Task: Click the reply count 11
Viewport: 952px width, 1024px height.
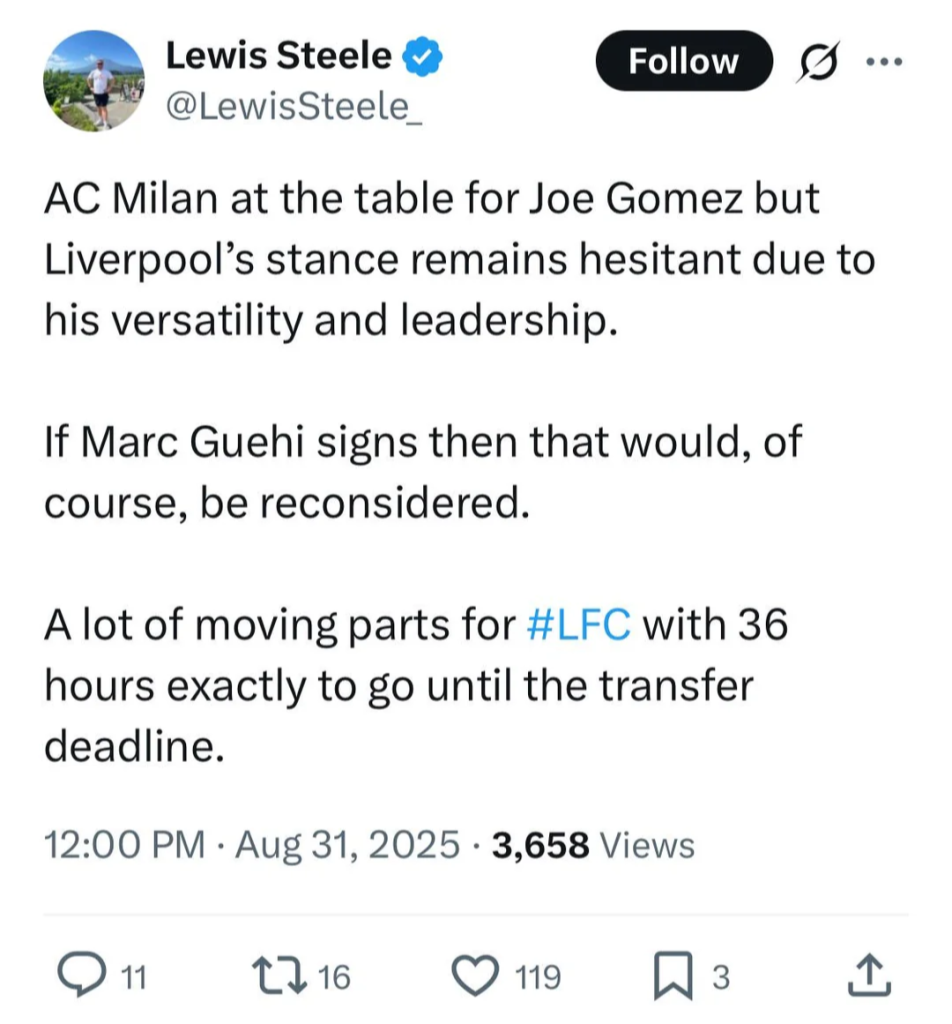Action: tap(134, 977)
